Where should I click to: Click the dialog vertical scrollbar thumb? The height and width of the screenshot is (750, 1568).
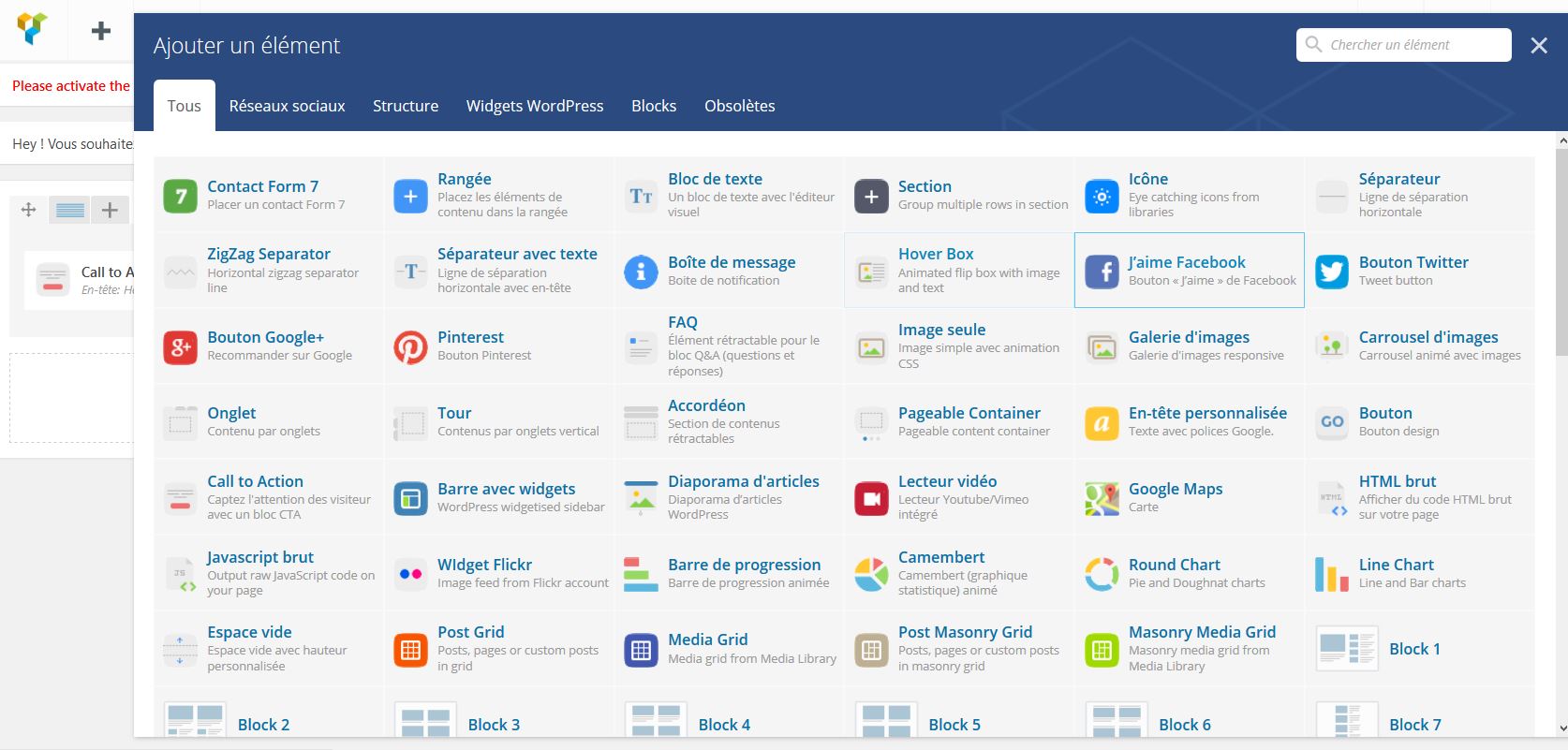coord(1561,253)
